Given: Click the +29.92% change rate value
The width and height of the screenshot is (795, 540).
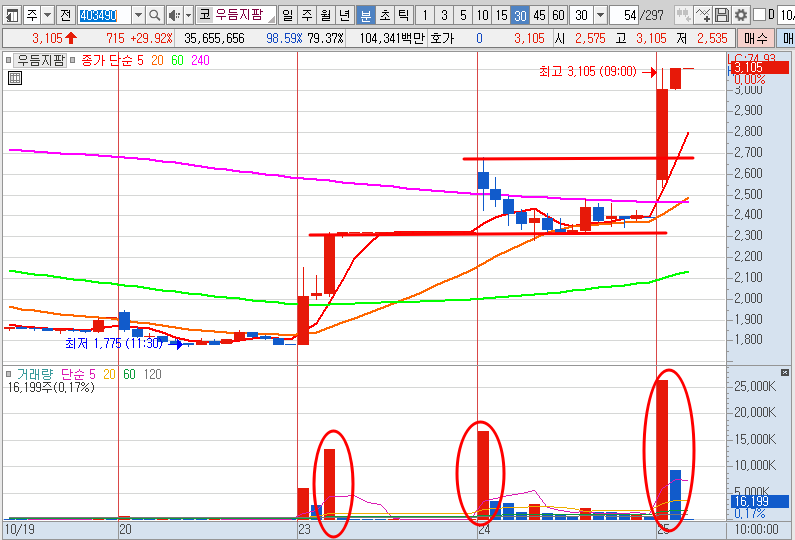Looking at the screenshot, I should coord(151,38).
